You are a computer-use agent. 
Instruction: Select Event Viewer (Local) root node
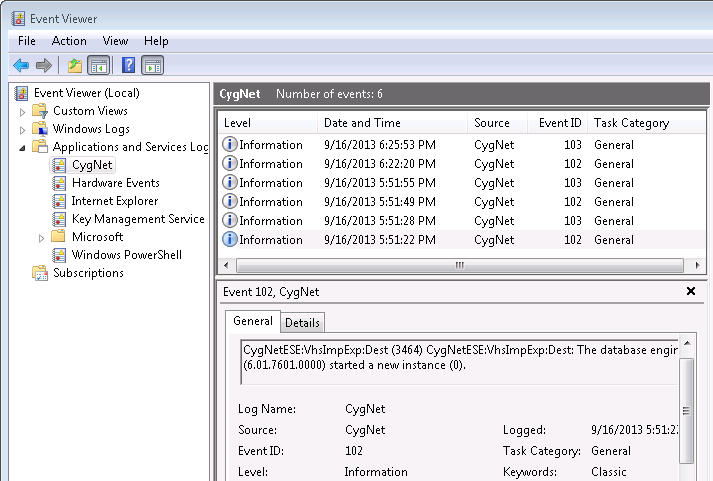(86, 93)
